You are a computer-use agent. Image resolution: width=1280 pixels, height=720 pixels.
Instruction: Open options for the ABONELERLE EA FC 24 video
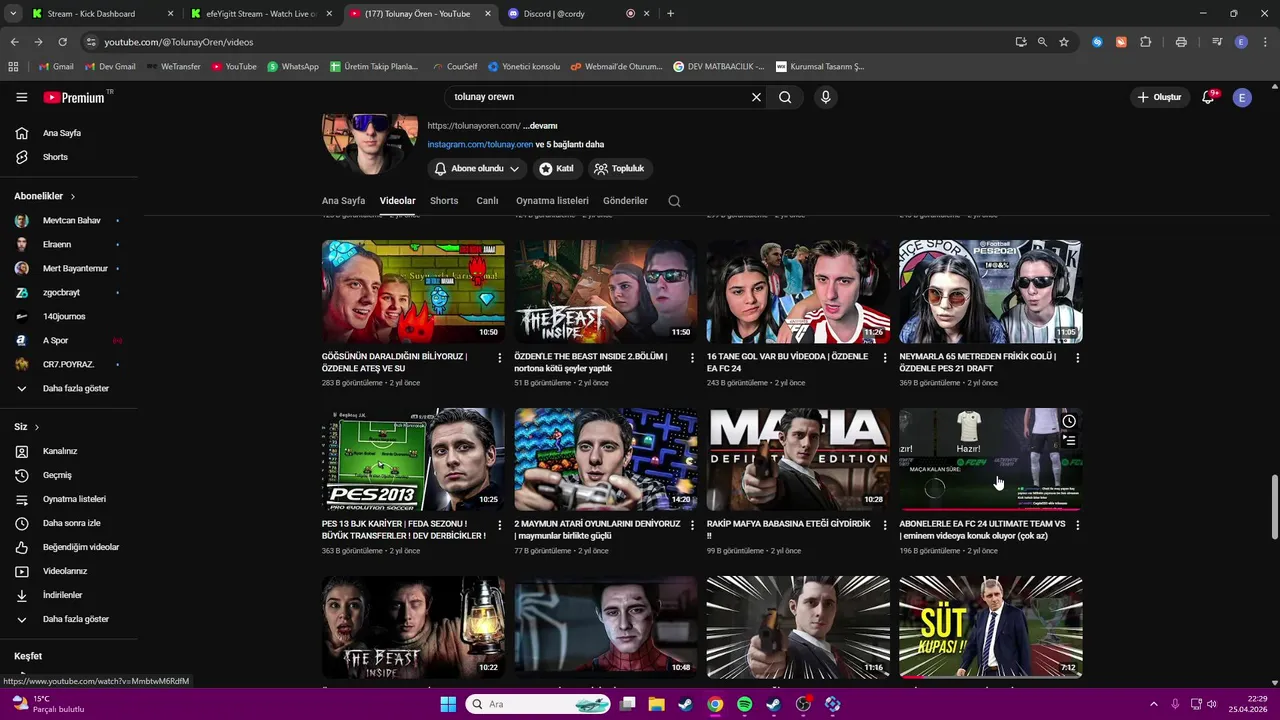[x=1077, y=525]
